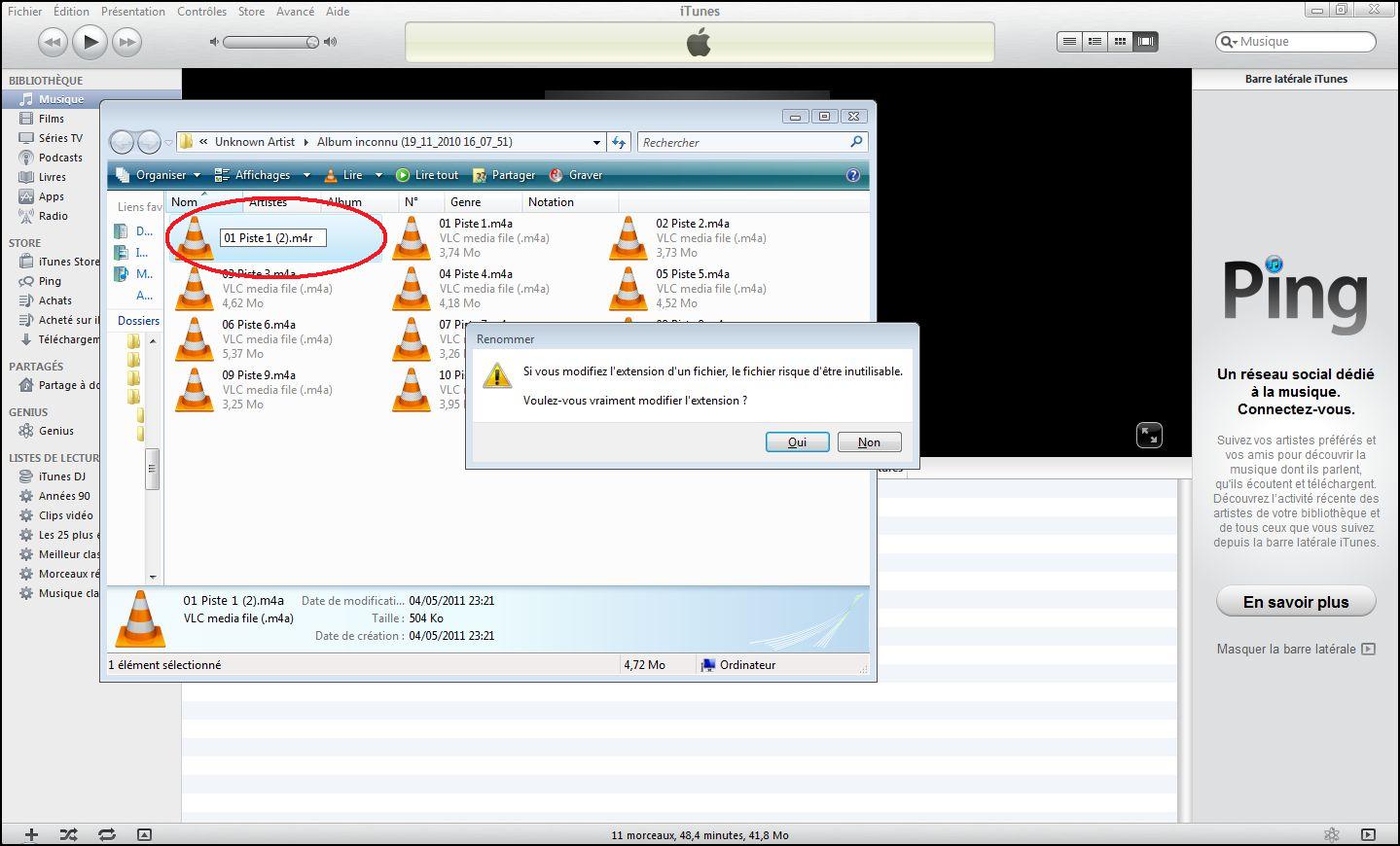The image size is (1400, 846).
Task: Sort files by Genre column
Action: 483,202
